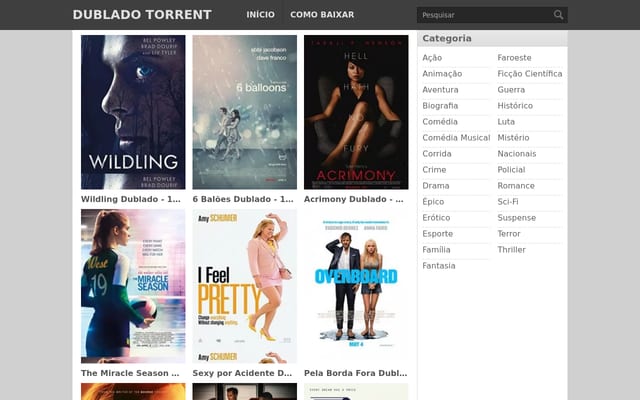
Task: Select the Esporte category
Action: (x=438, y=234)
